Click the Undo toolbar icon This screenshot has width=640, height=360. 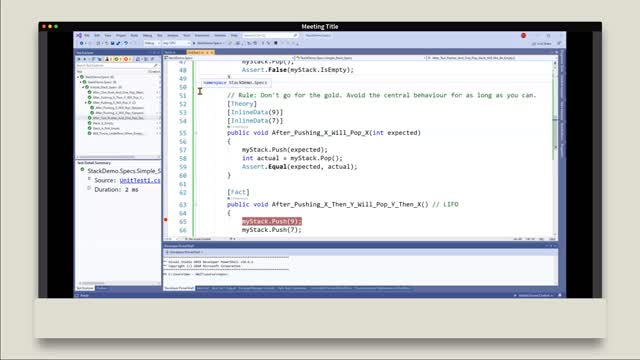point(126,43)
